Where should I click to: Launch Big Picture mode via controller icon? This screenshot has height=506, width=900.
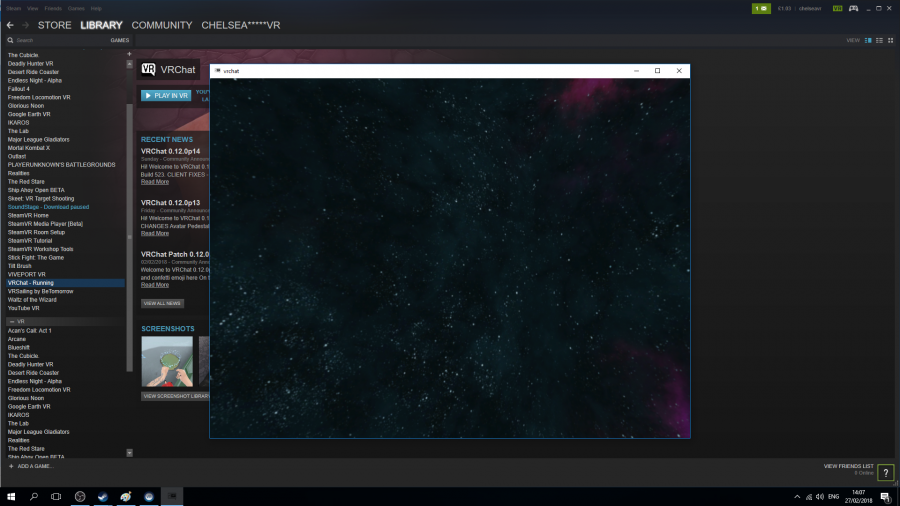[854, 9]
